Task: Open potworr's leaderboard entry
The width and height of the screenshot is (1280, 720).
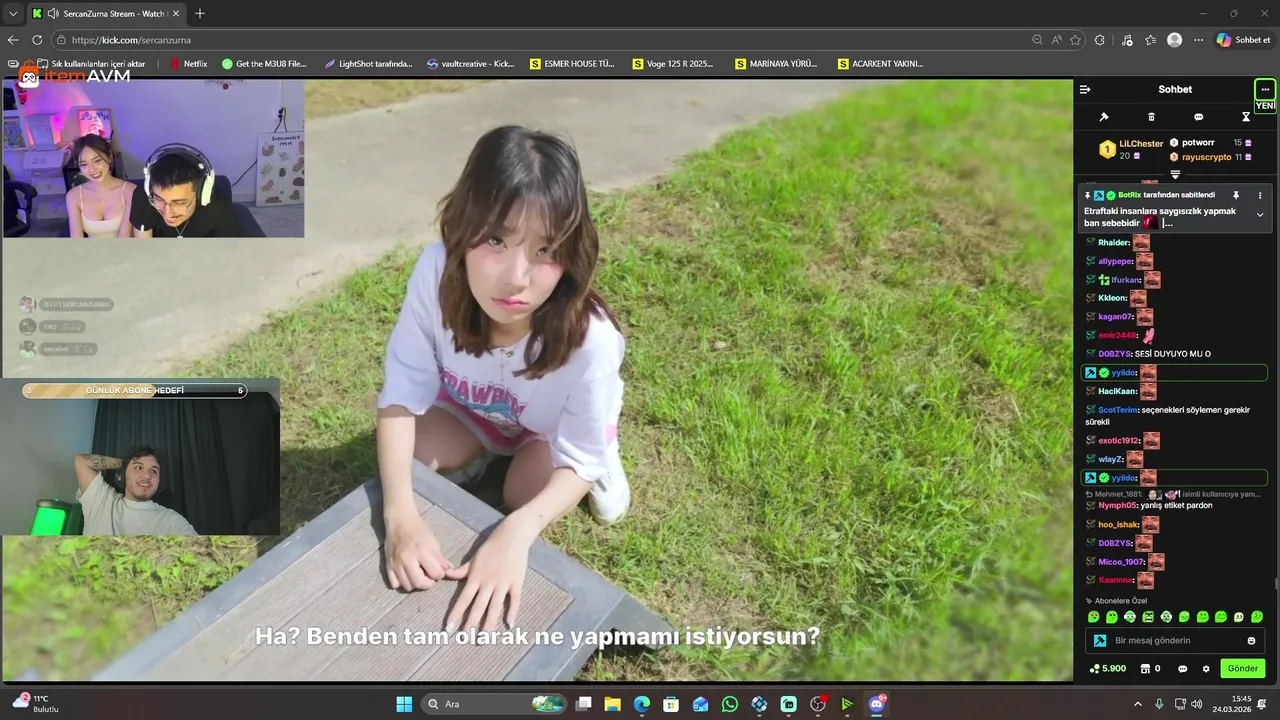Action: [x=1198, y=143]
